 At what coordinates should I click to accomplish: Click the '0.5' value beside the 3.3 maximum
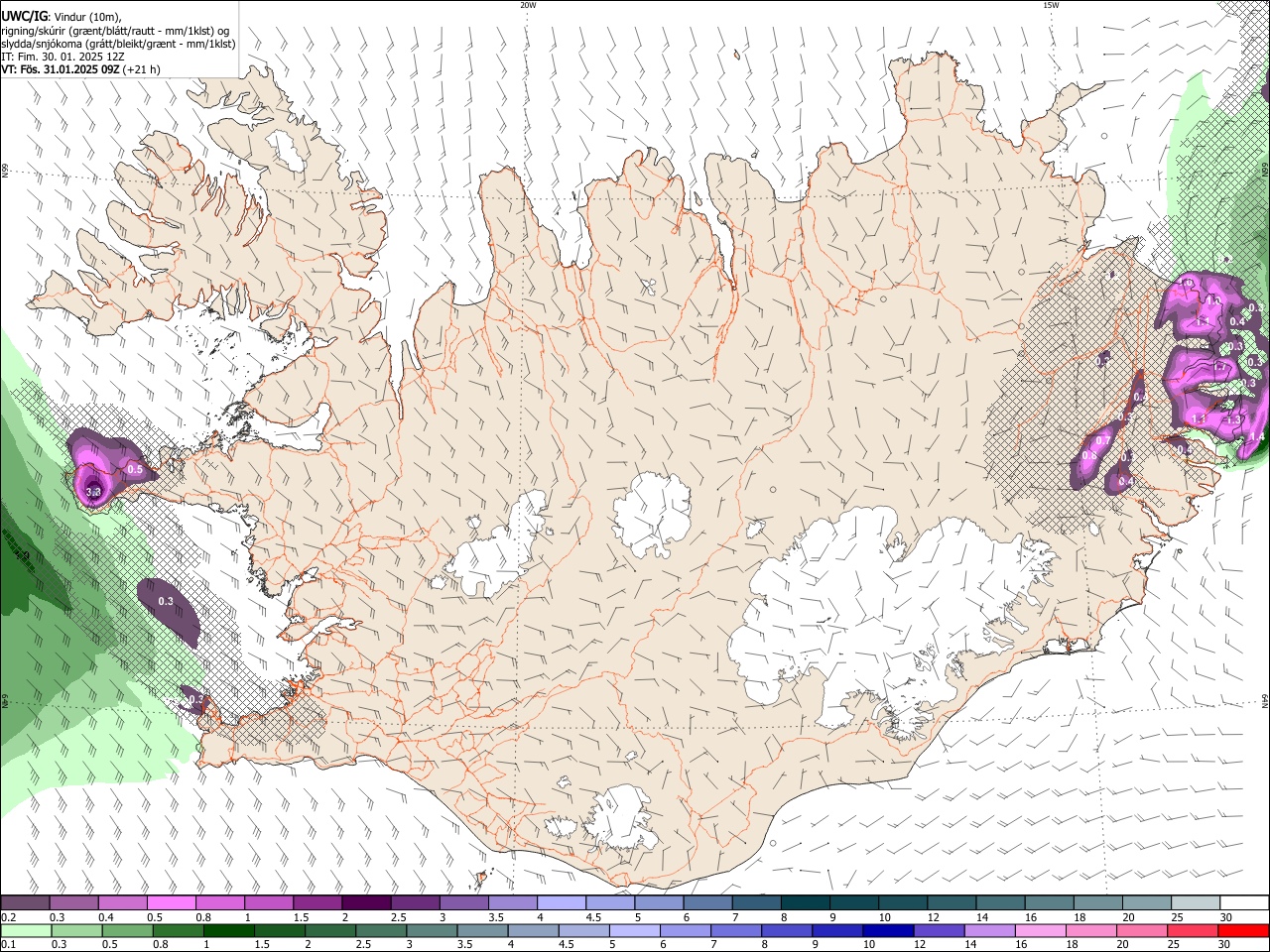pos(136,469)
